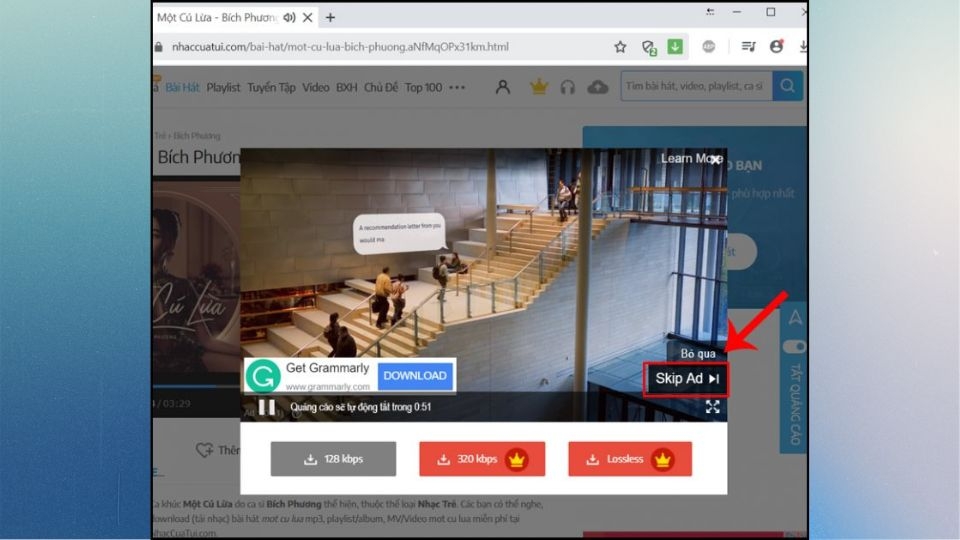The image size is (960, 540).
Task: Click the blue search magnifier button
Action: (x=787, y=87)
